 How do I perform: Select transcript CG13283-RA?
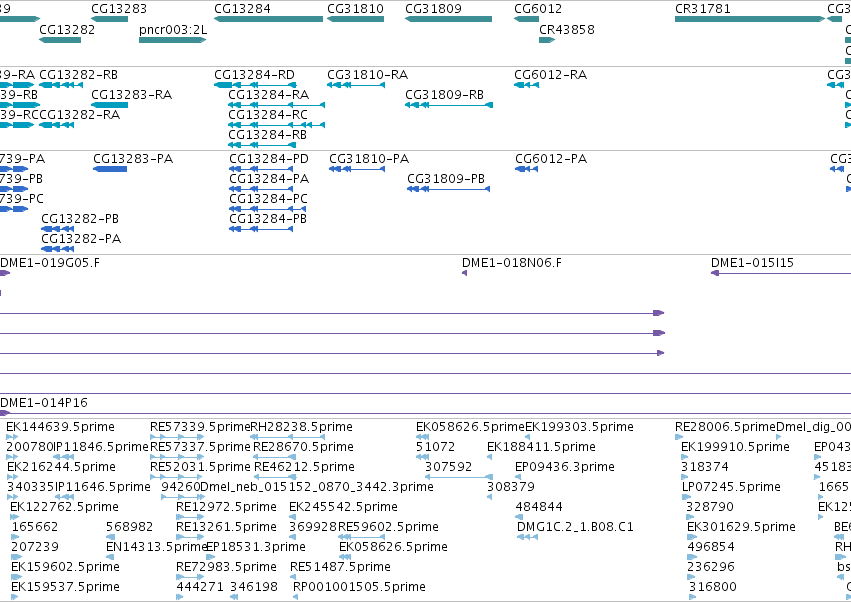click(x=110, y=105)
